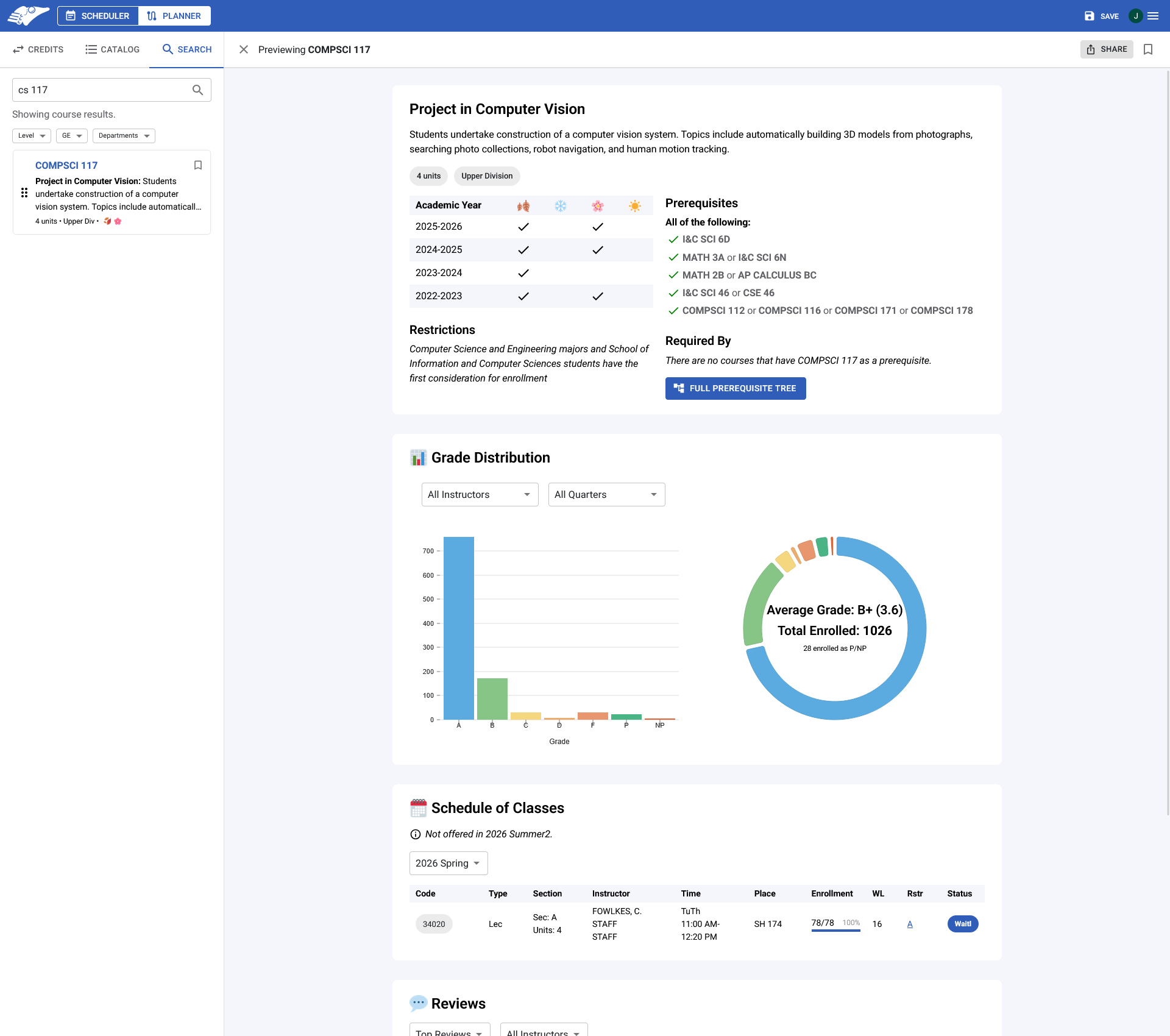Switch to the Credits tab

point(38,49)
